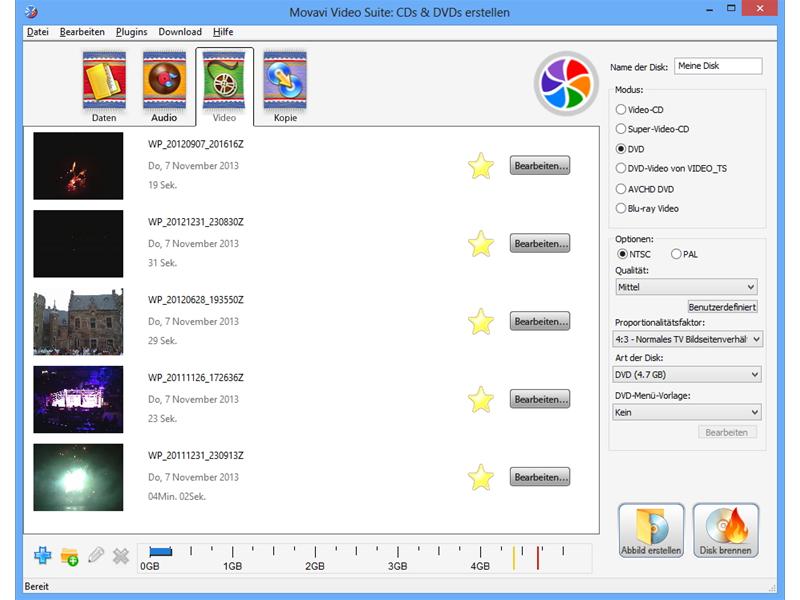Expand the DVD-Menü-Vorlage dropdown
Viewport: 800px width, 600px height.
click(687, 412)
